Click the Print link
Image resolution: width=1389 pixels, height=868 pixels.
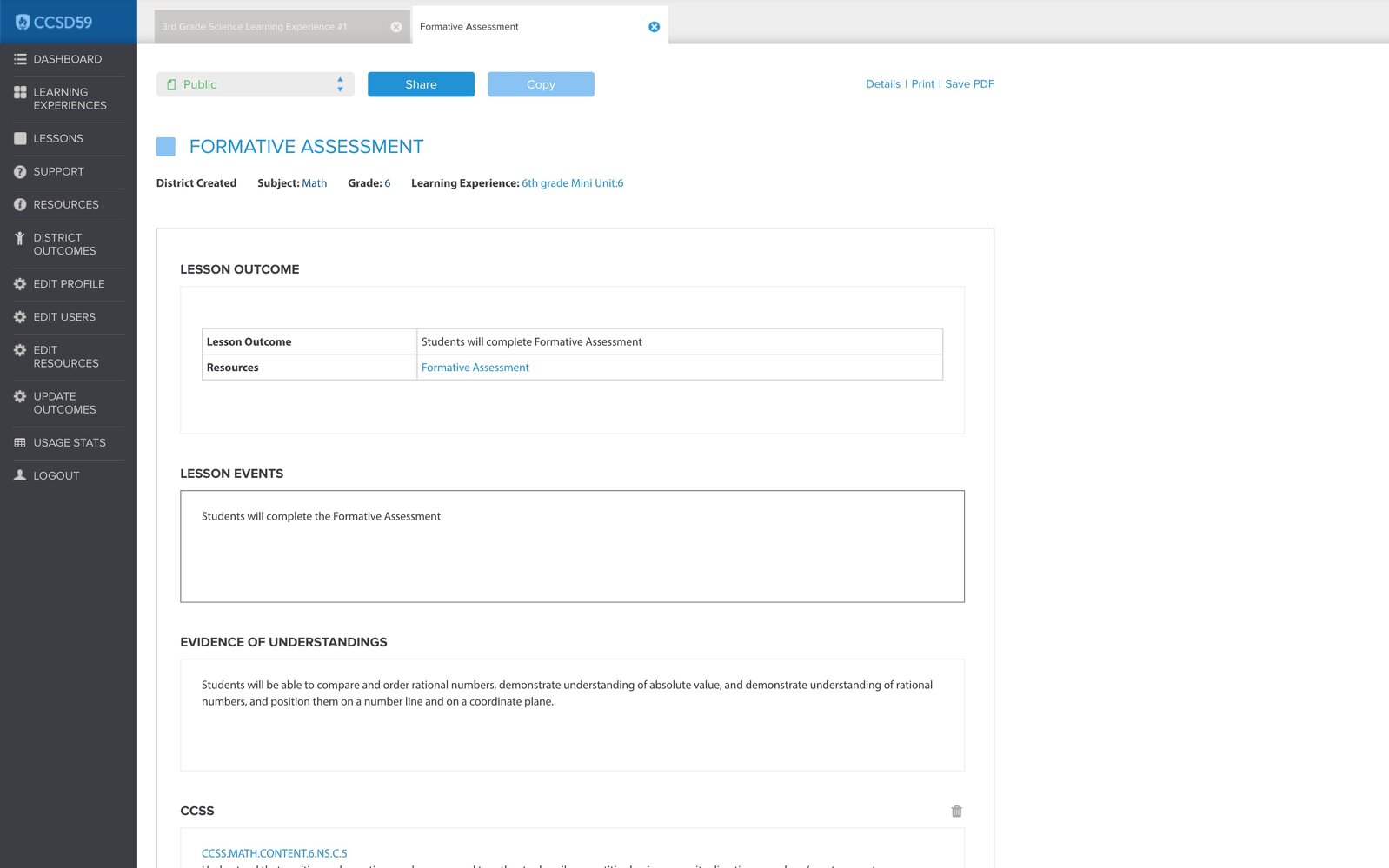pos(923,84)
